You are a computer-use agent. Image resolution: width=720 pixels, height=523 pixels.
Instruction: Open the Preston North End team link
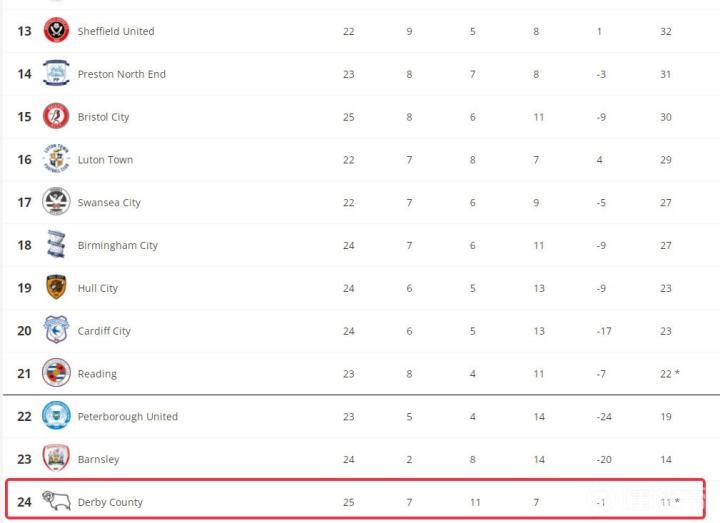point(122,74)
